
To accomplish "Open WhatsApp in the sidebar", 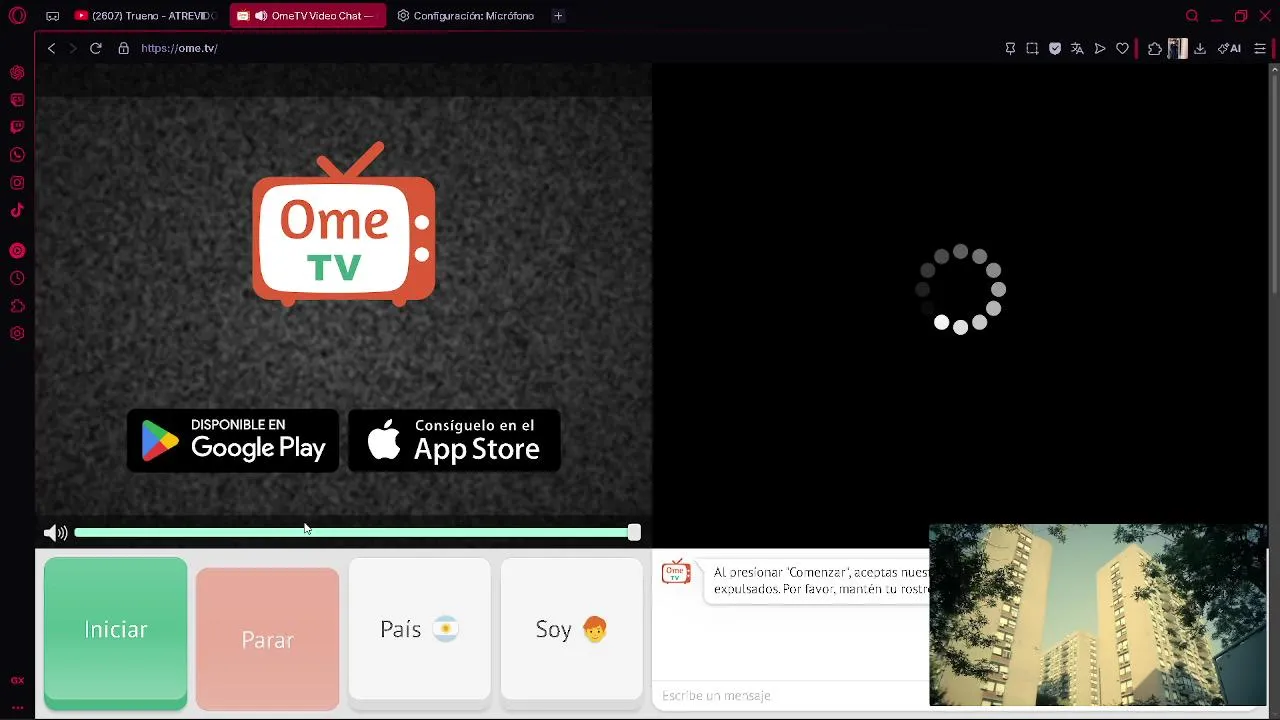I will pos(17,155).
